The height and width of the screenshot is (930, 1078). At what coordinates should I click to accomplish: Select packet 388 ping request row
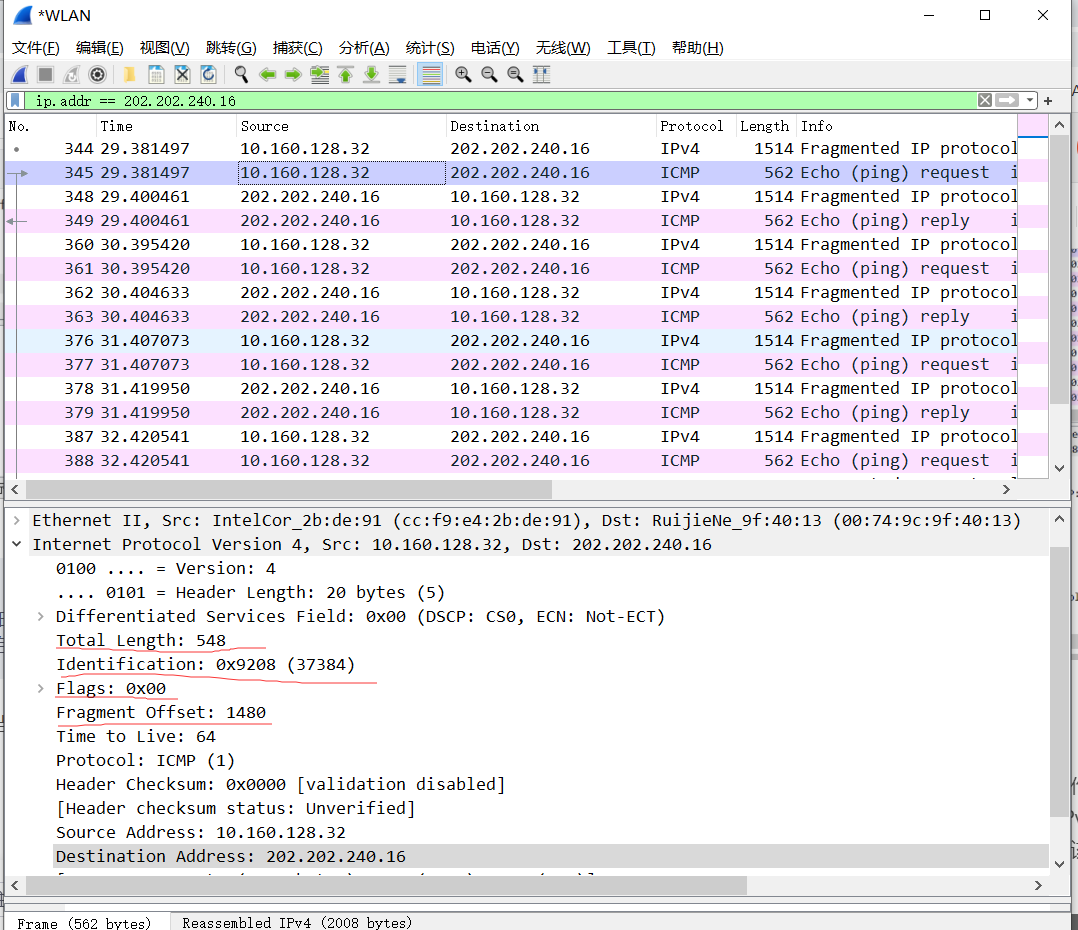[x=511, y=461]
